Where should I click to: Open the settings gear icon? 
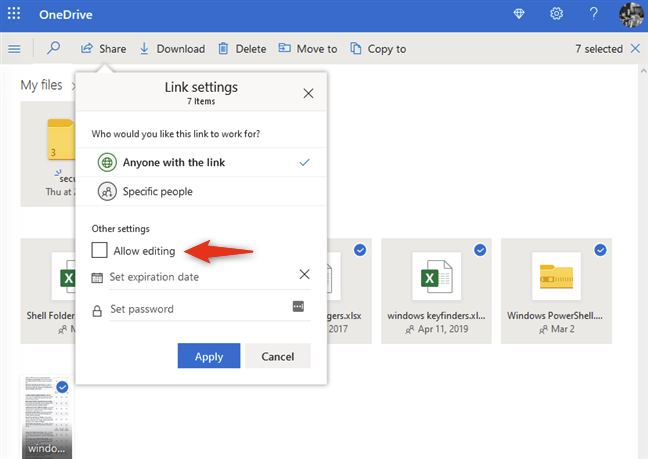click(556, 14)
